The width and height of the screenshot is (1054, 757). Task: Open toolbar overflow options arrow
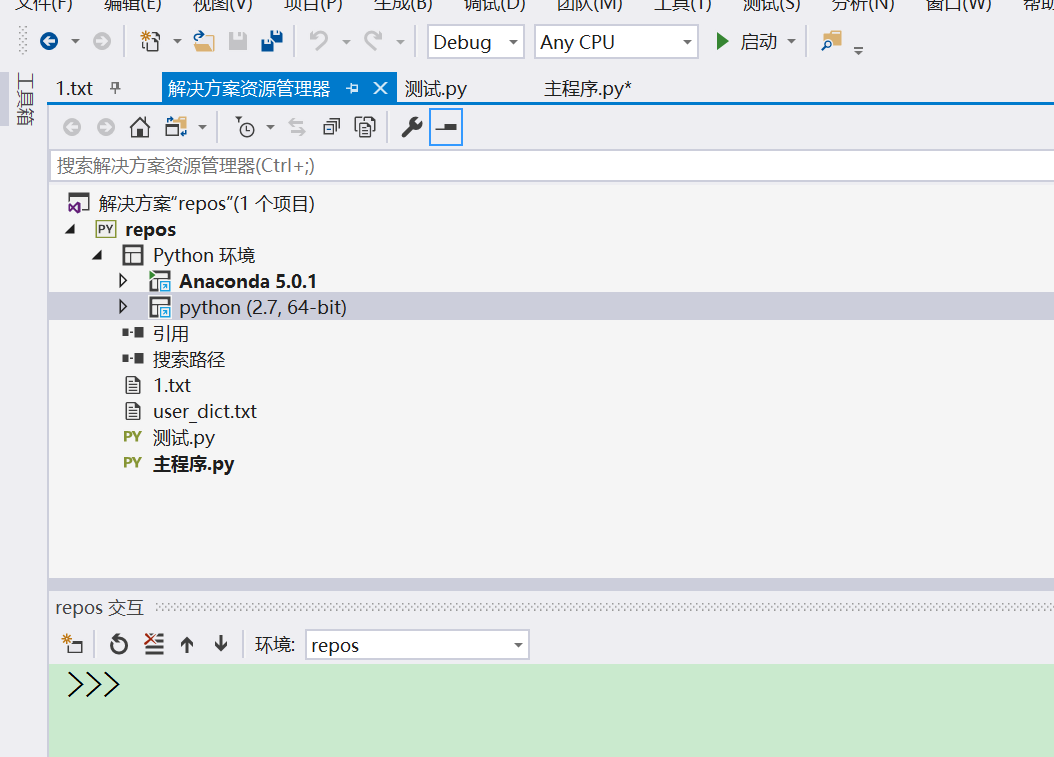point(858,50)
